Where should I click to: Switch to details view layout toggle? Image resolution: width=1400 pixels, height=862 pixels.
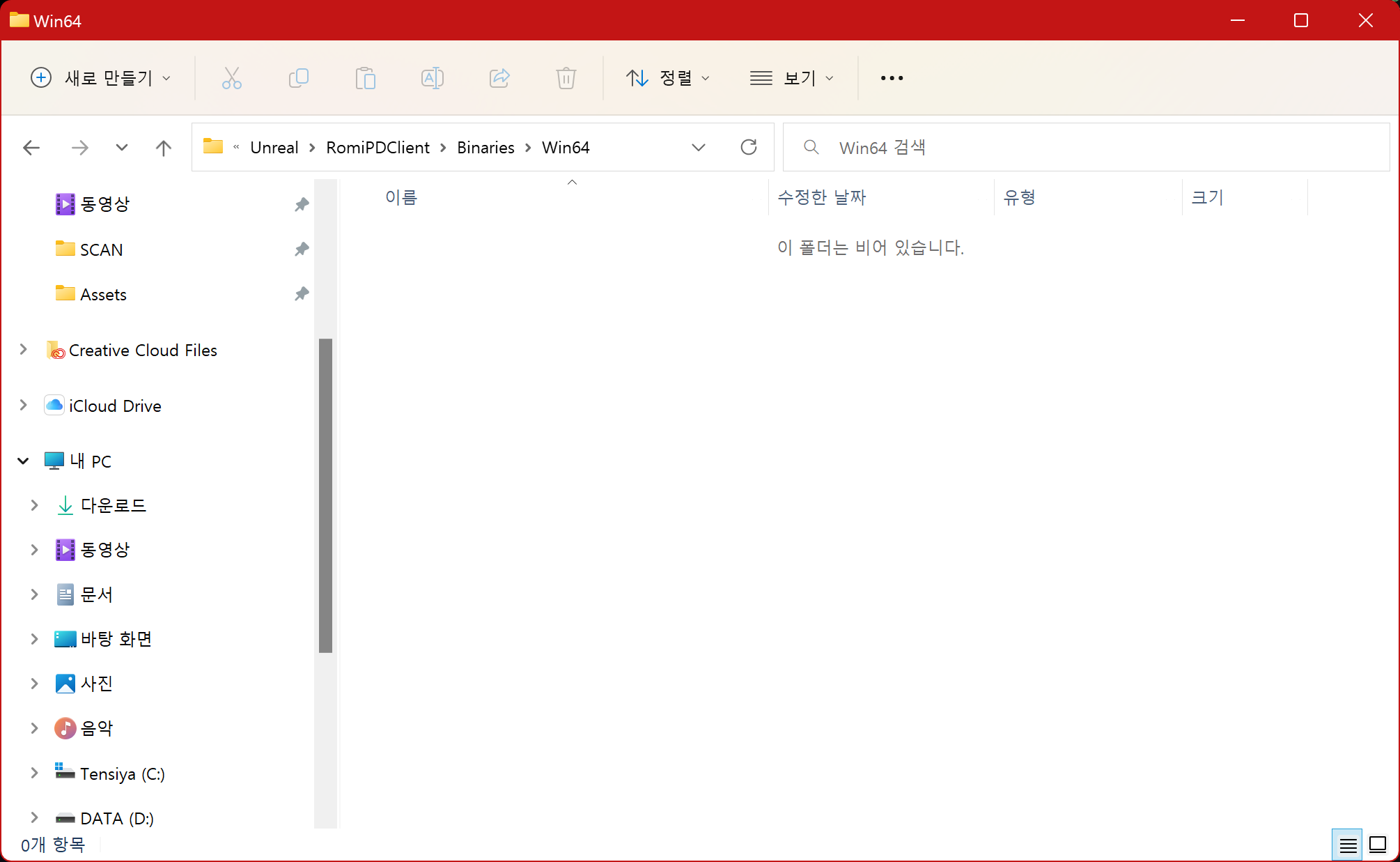(x=1348, y=845)
